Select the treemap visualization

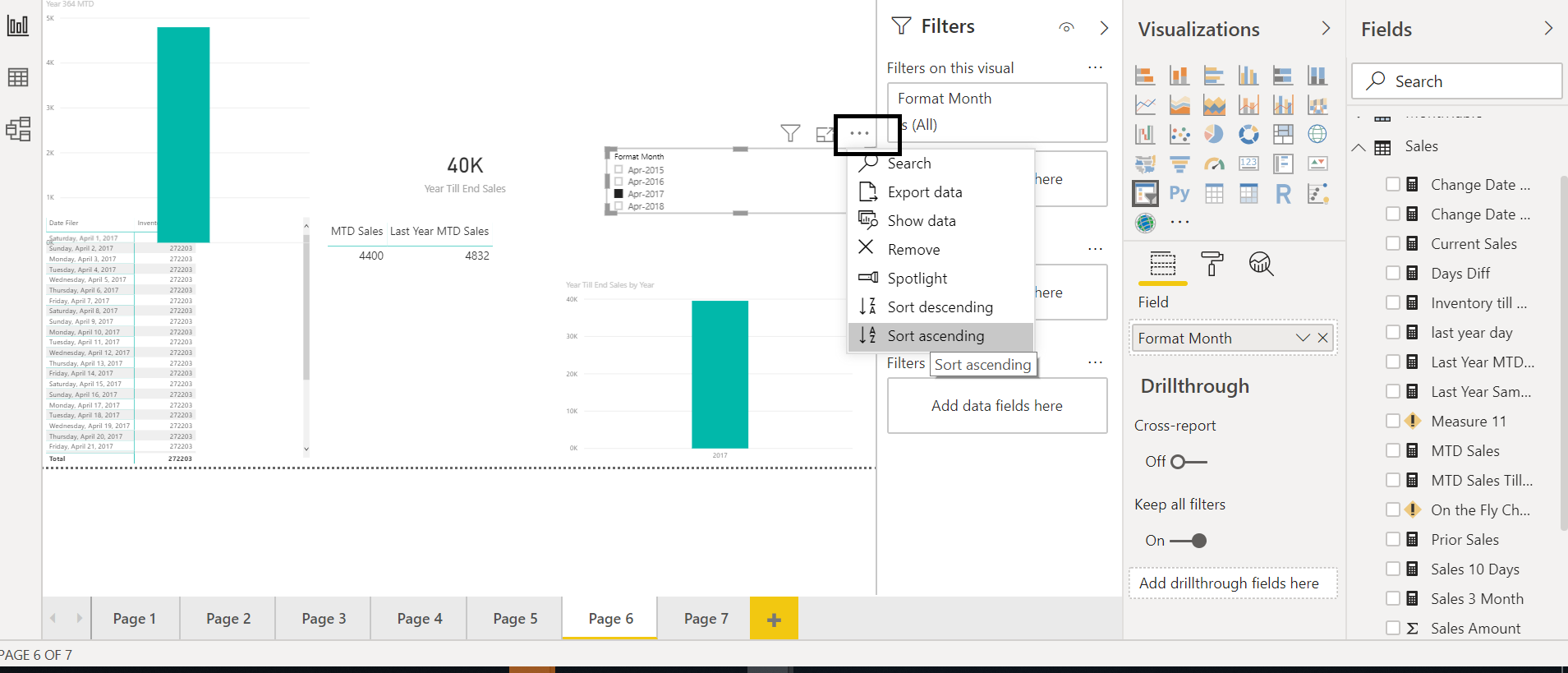pyautogui.click(x=1283, y=134)
